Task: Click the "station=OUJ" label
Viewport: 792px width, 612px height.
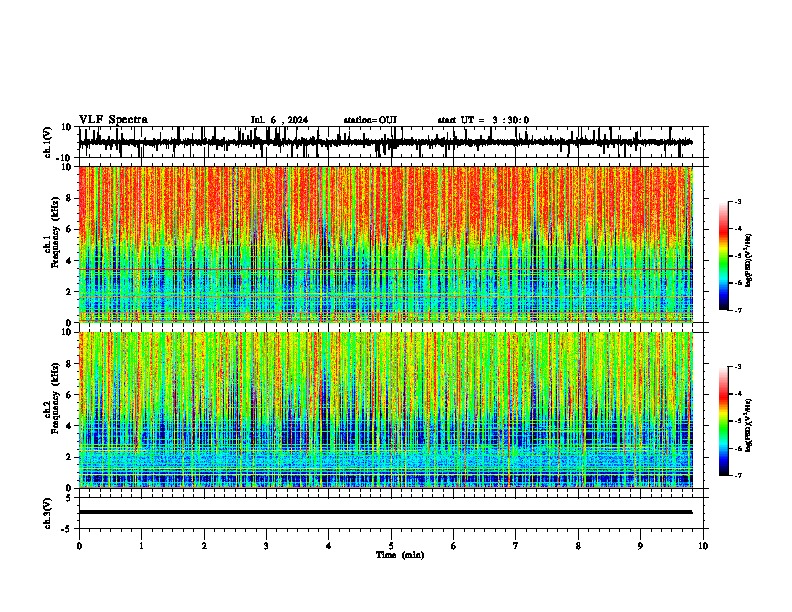Action: [x=370, y=120]
